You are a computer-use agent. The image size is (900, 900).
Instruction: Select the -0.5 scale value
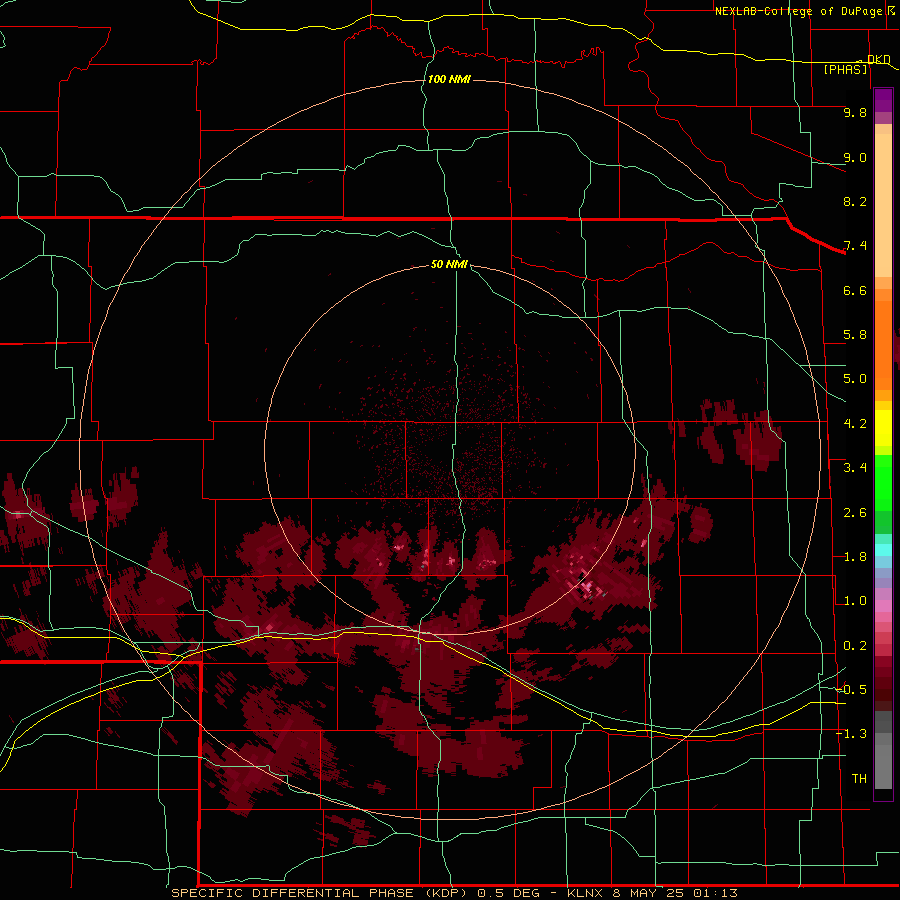(852, 690)
